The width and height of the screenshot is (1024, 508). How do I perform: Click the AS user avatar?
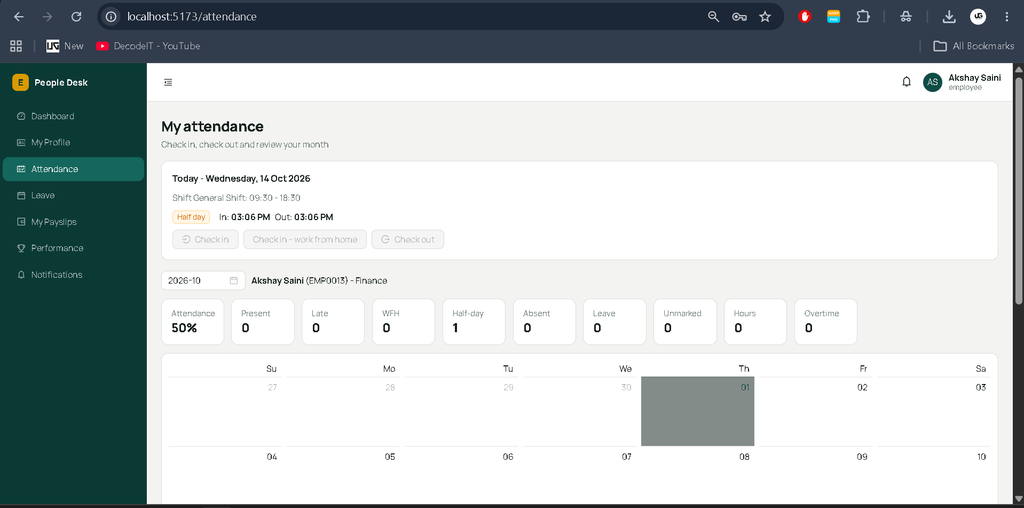point(933,82)
